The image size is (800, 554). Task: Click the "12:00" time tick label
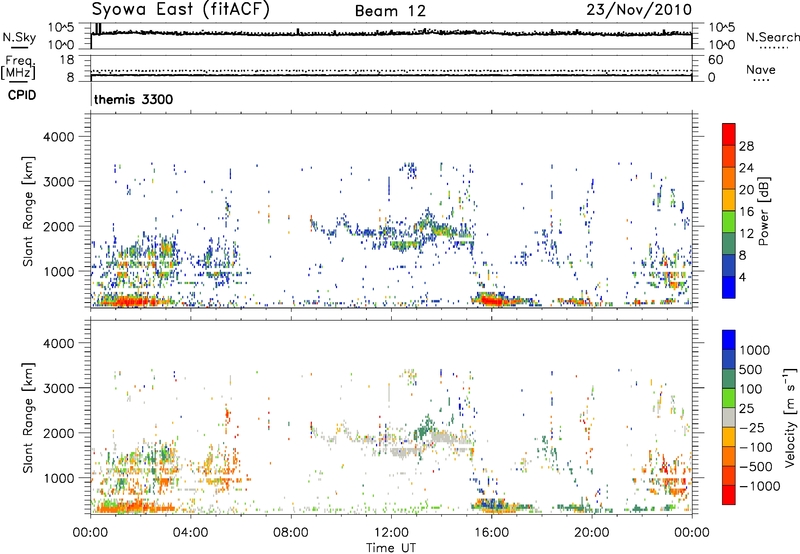pos(391,533)
